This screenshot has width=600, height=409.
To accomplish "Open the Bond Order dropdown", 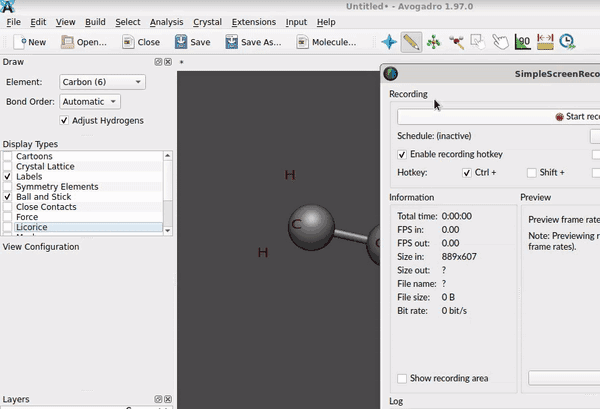I will [x=90, y=102].
